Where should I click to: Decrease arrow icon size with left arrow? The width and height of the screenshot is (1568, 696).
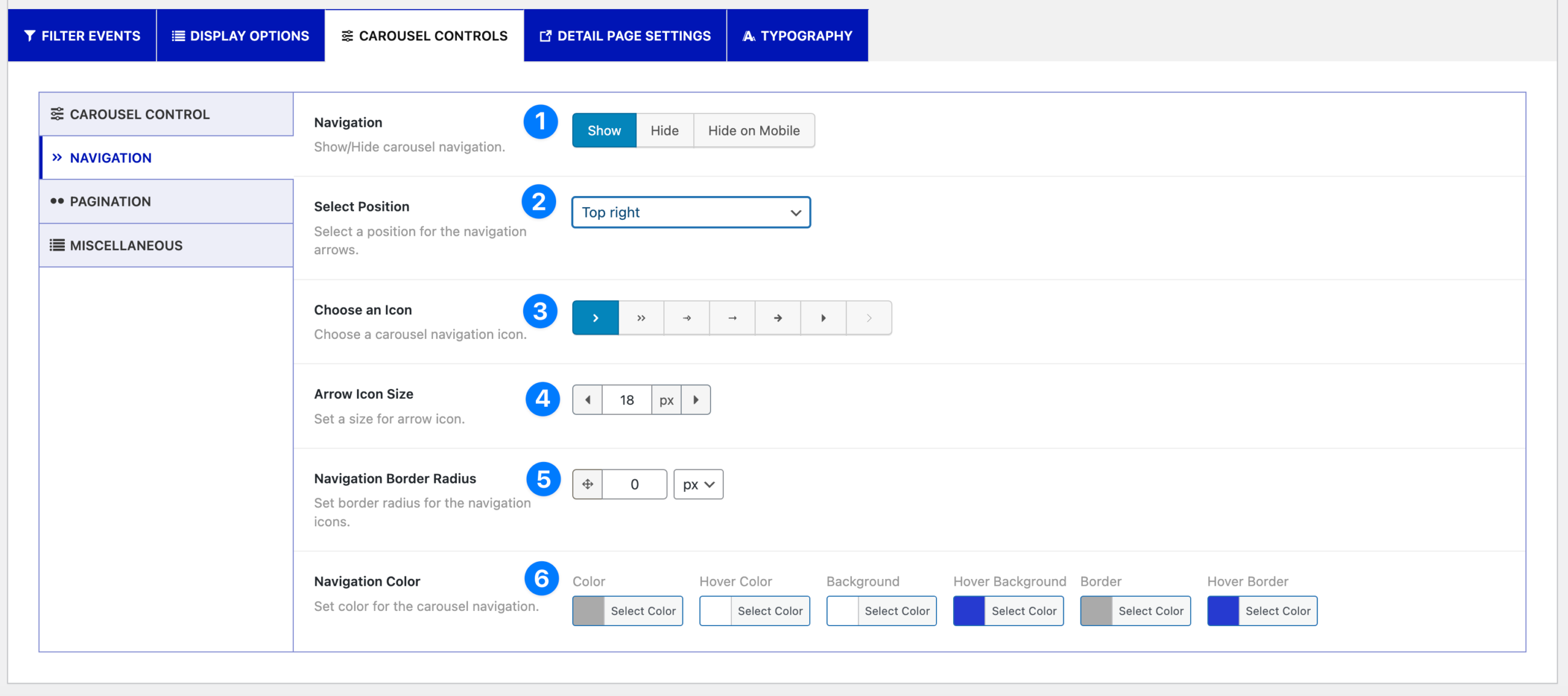pos(588,400)
